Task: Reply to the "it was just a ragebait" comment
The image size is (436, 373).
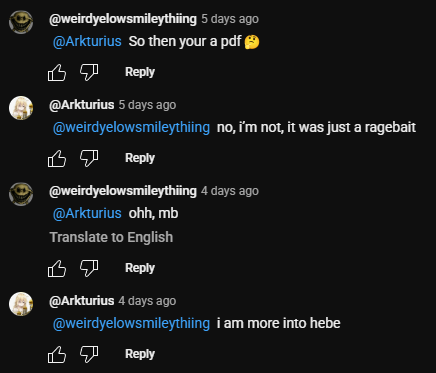Action: click(x=140, y=158)
